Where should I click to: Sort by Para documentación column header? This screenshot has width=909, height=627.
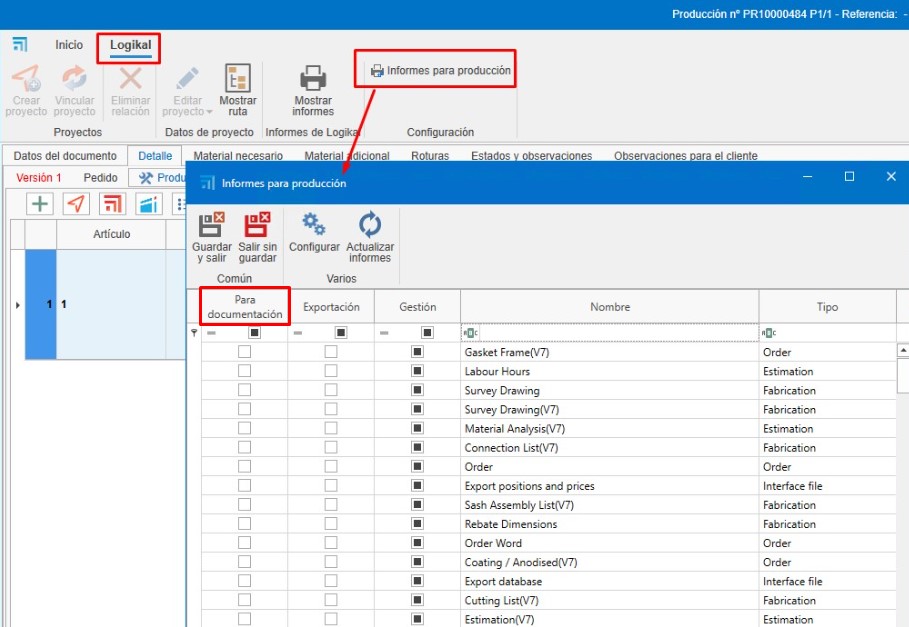point(245,307)
